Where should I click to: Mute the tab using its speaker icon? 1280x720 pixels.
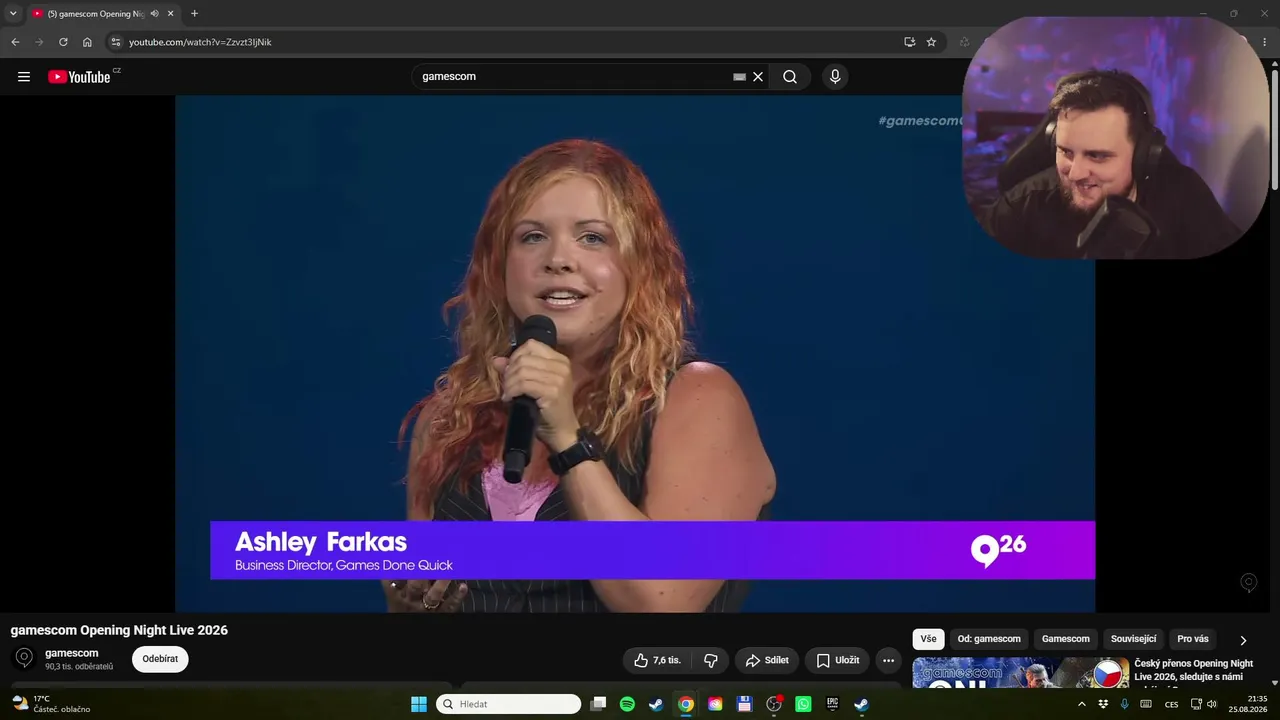pos(154,14)
